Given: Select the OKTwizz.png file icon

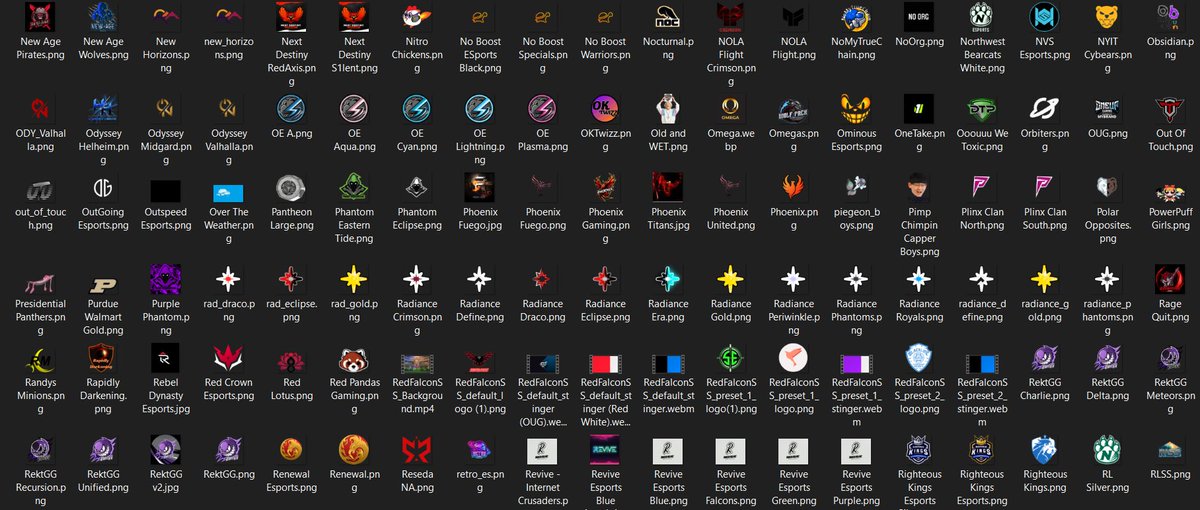Looking at the screenshot, I should point(605,108).
